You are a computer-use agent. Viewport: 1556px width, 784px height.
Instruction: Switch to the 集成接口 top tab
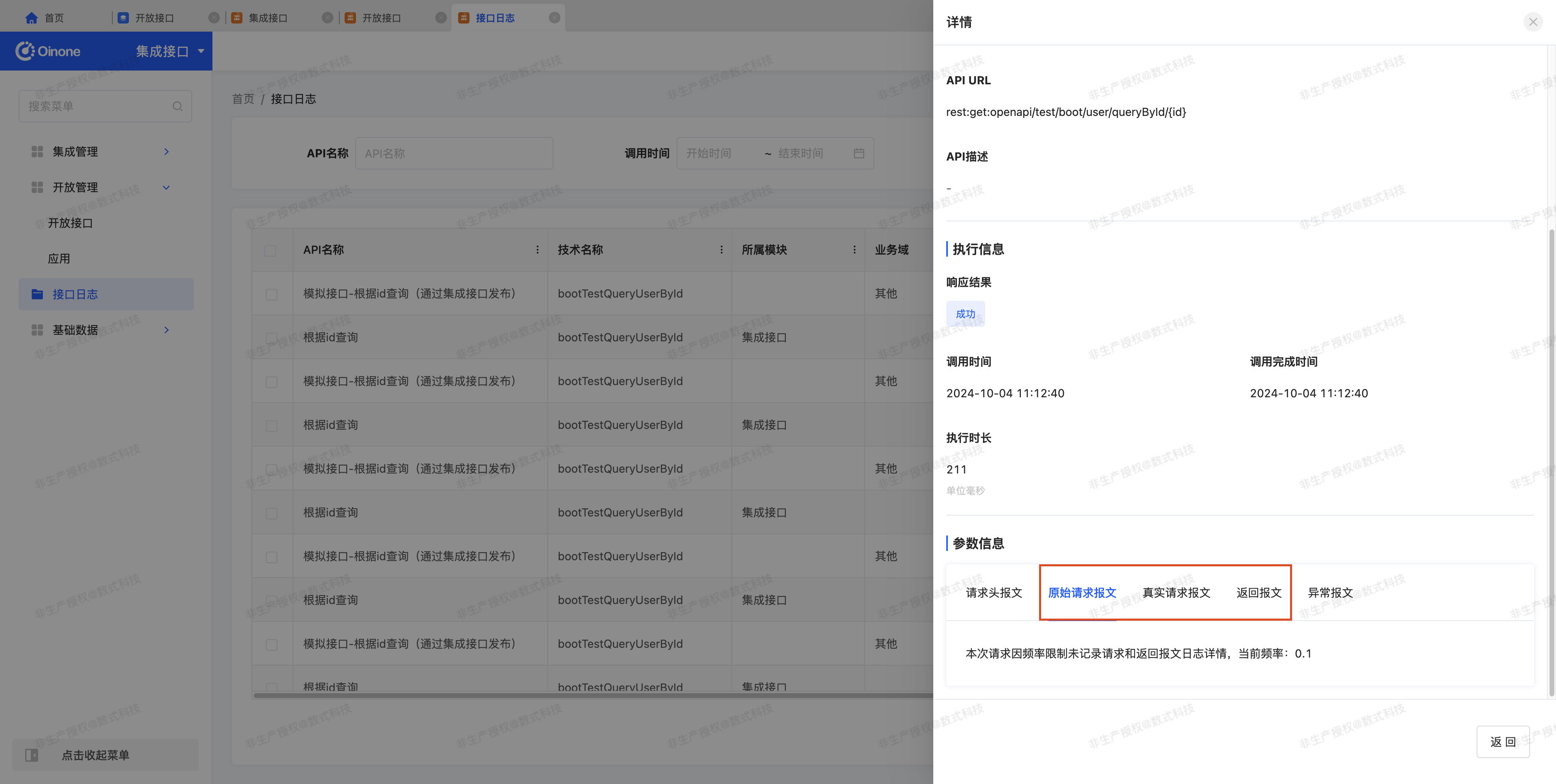click(x=268, y=18)
